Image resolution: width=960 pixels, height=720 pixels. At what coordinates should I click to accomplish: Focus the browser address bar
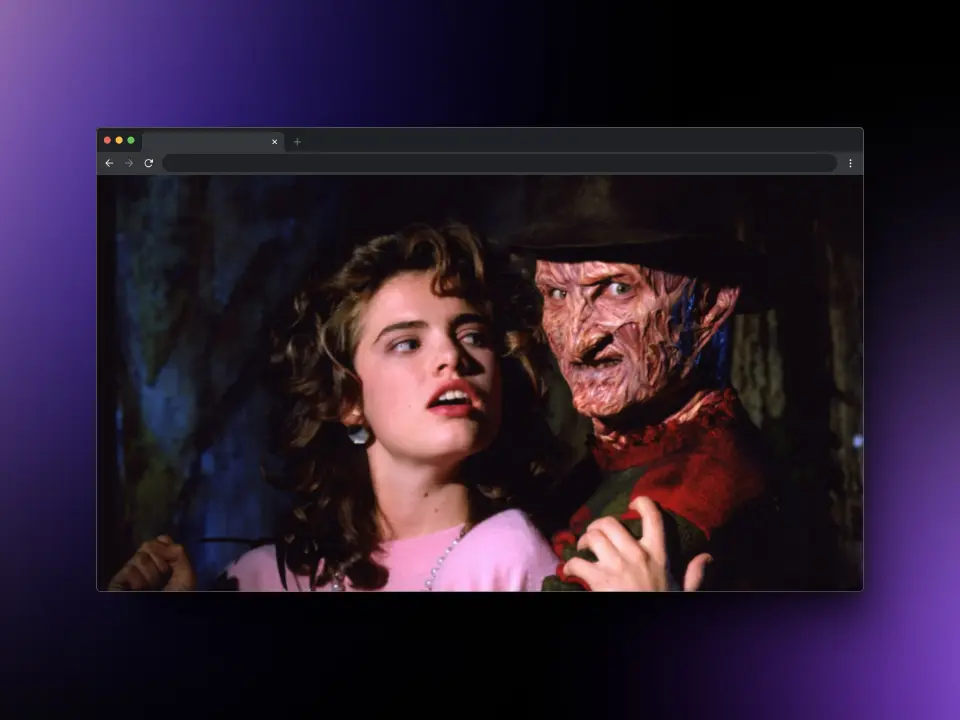click(x=500, y=163)
